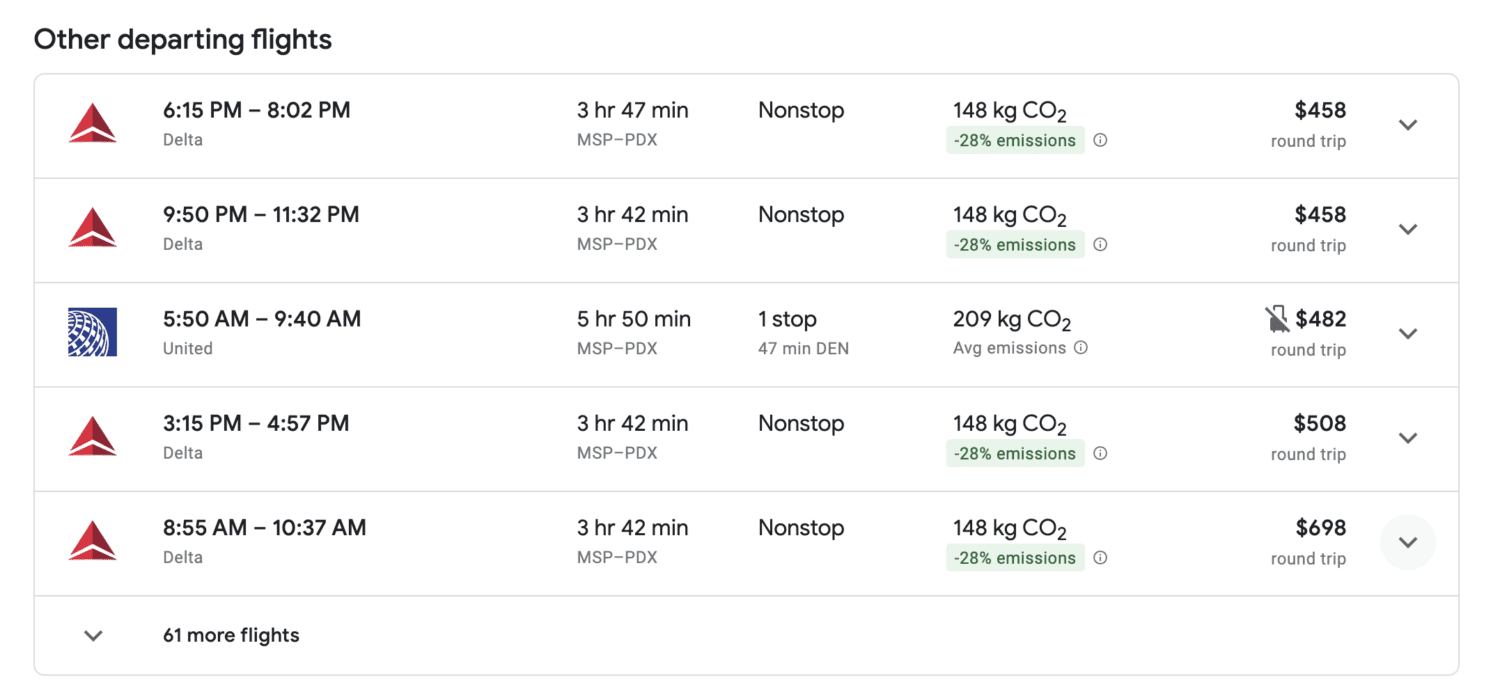Click the no-carry-on bag icon beside $482
This screenshot has width=1500, height=696.
tap(1277, 320)
